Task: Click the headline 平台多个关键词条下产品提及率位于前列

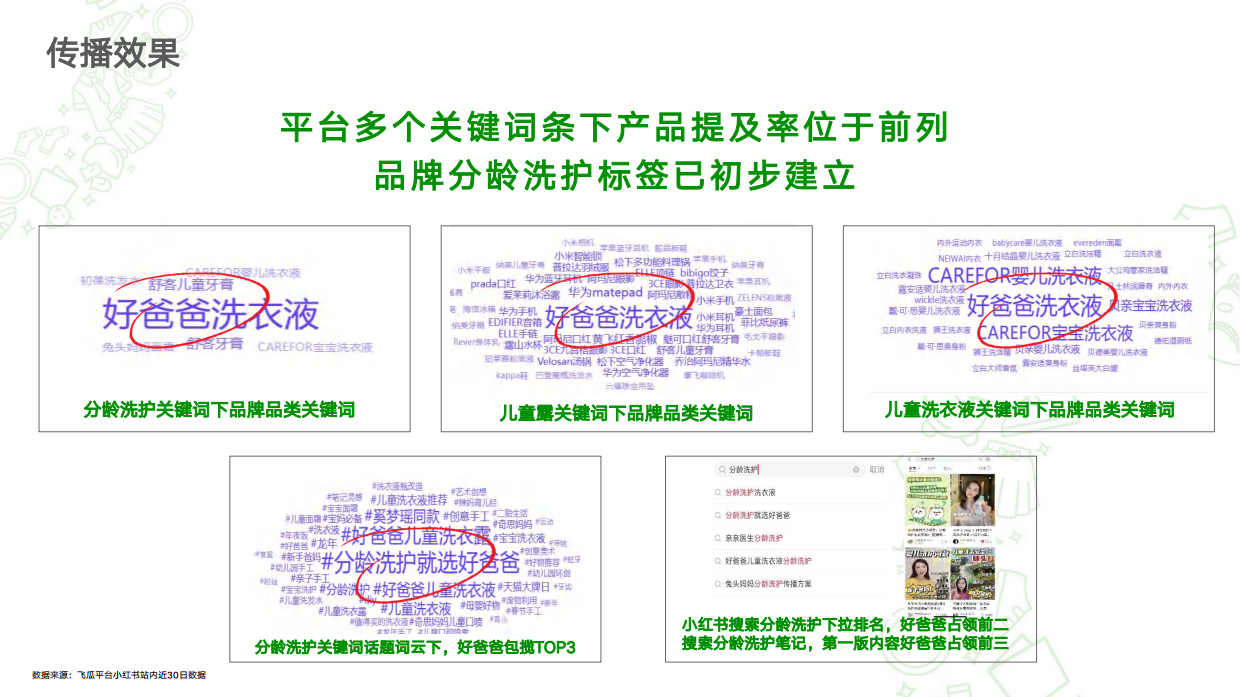Action: [614, 128]
